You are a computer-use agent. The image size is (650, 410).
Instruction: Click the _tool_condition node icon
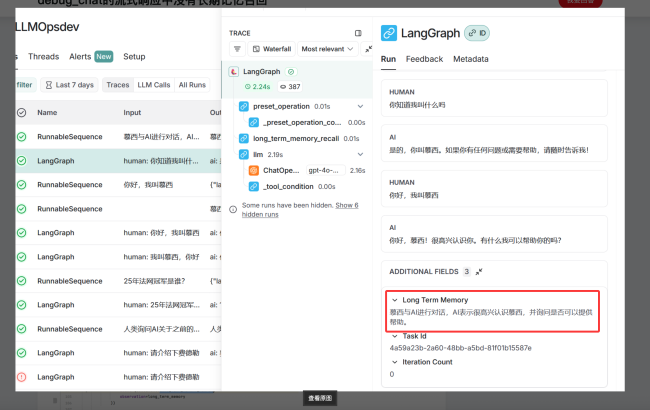pos(254,187)
